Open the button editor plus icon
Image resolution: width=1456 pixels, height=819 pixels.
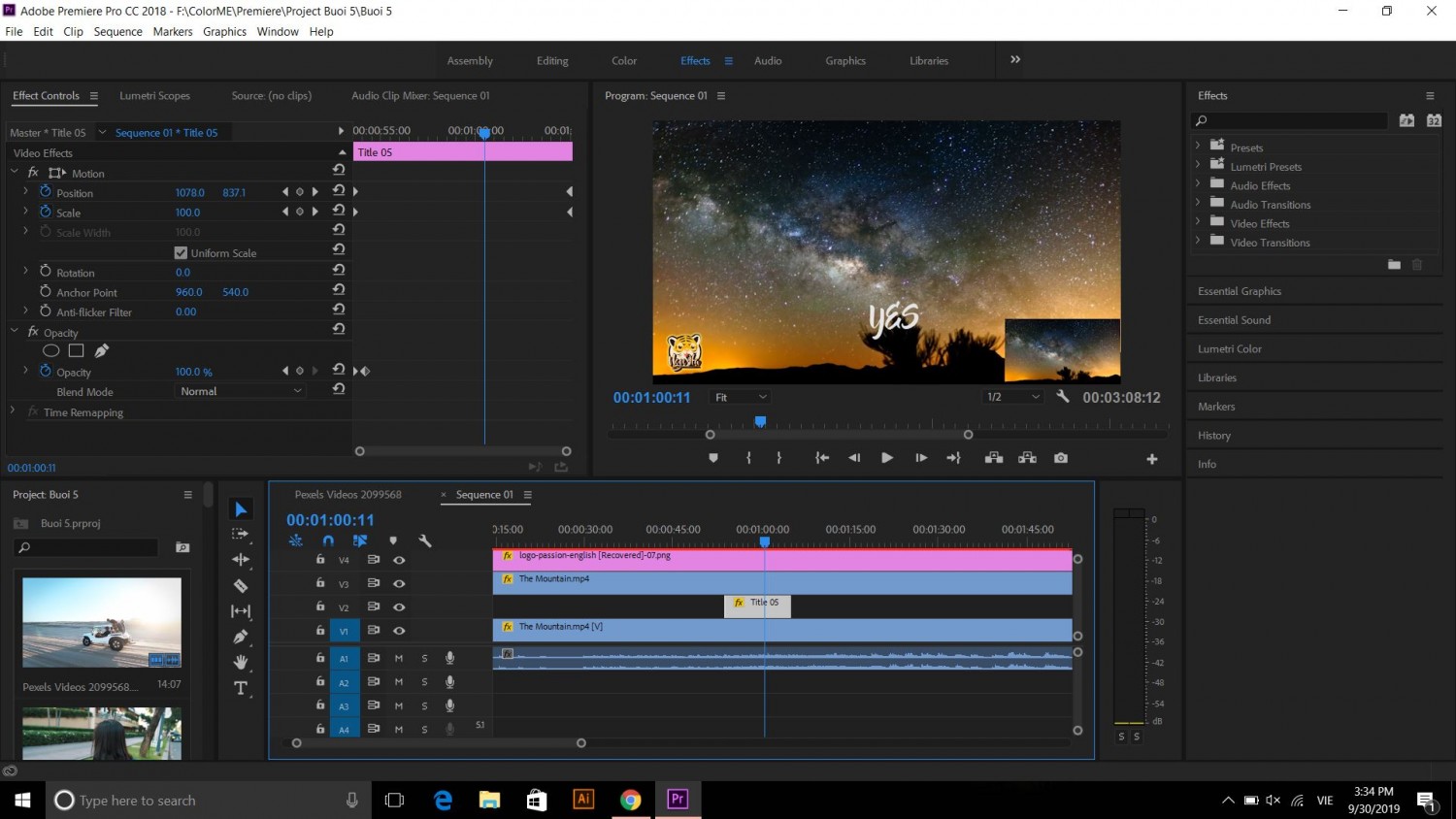tap(1152, 459)
